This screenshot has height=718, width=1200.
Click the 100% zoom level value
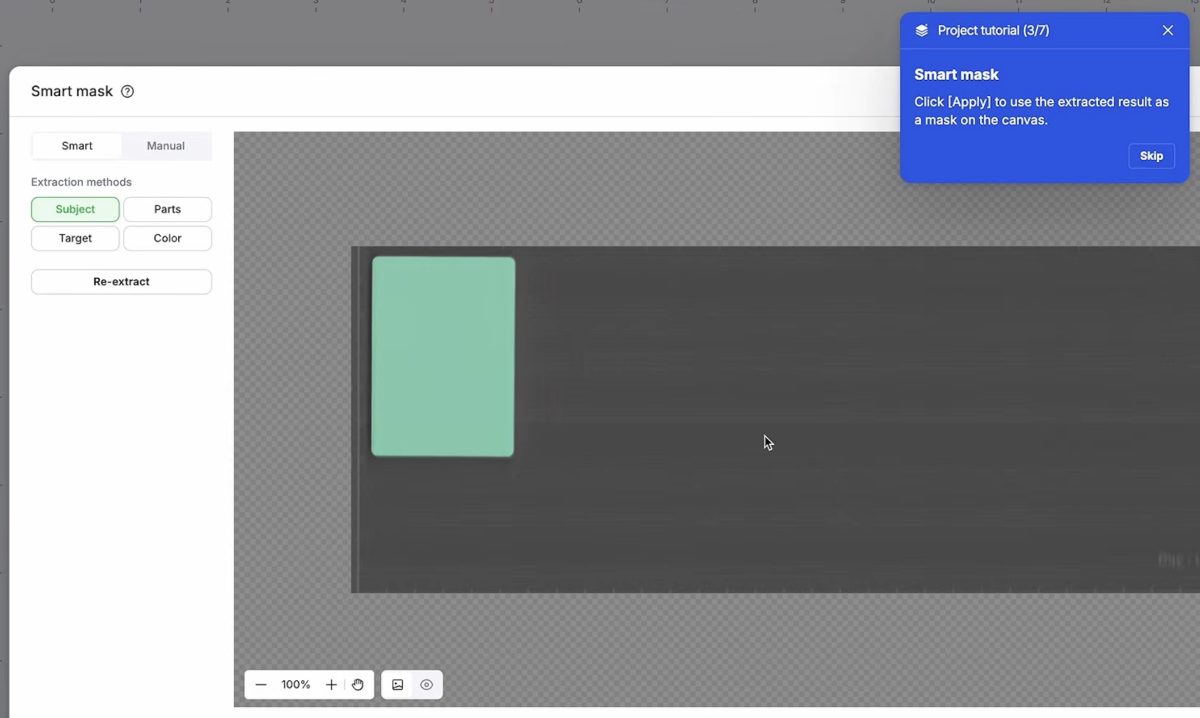[x=296, y=685]
